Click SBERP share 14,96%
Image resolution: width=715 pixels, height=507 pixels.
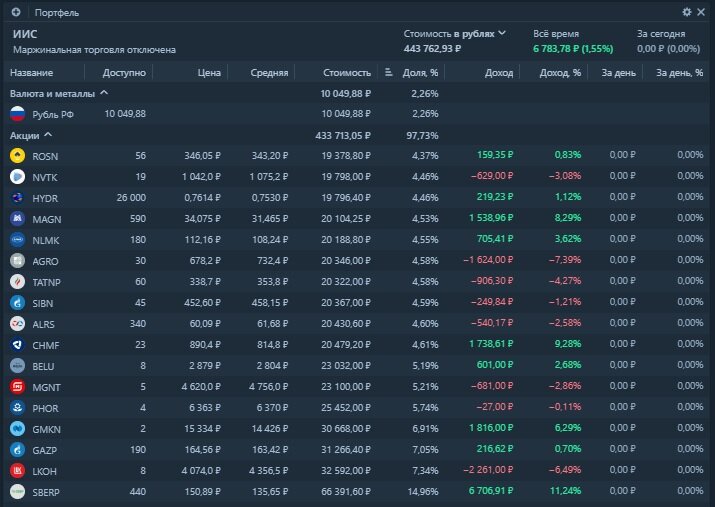423,491
